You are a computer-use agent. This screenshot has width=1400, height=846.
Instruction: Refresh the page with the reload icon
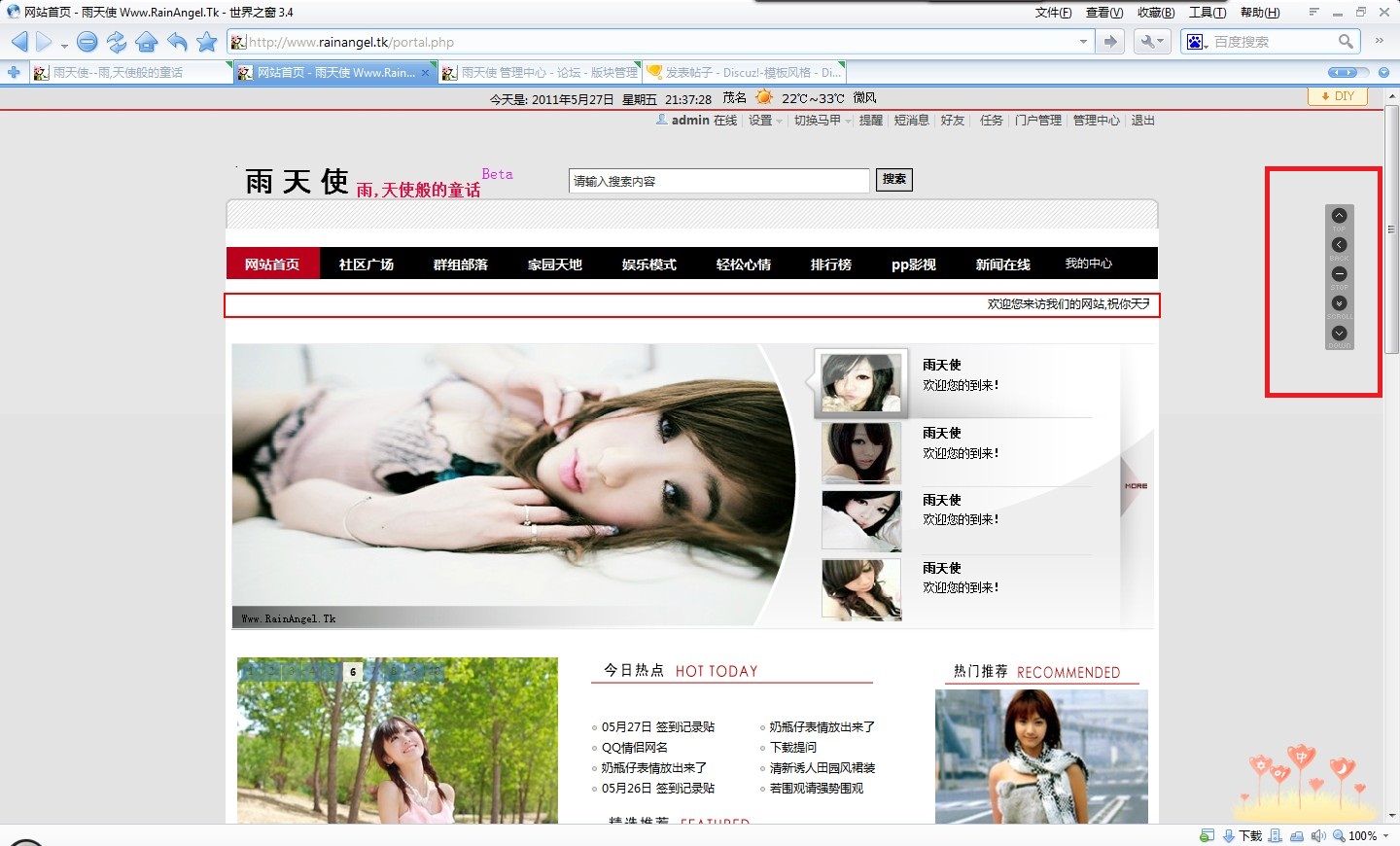(x=117, y=42)
